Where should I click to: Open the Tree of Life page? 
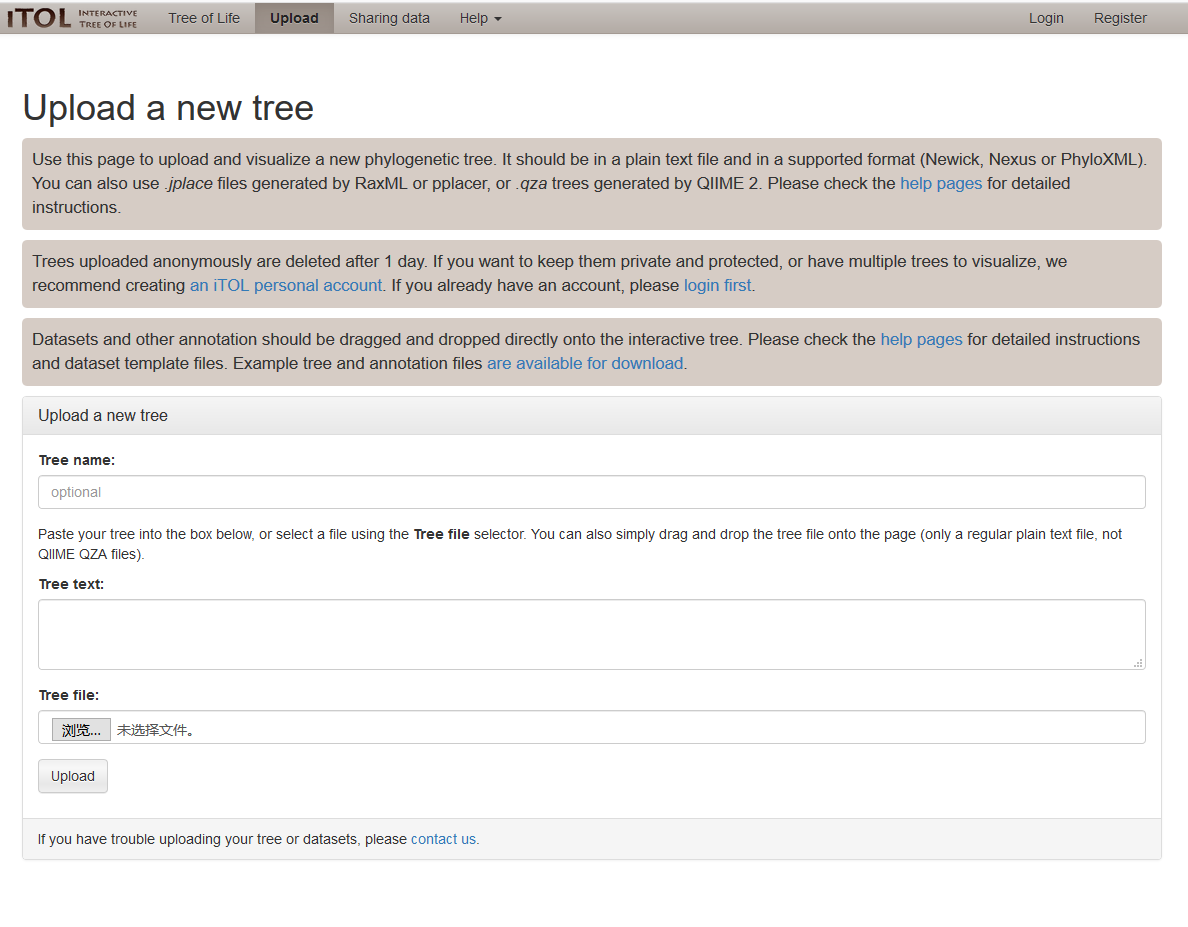point(204,18)
